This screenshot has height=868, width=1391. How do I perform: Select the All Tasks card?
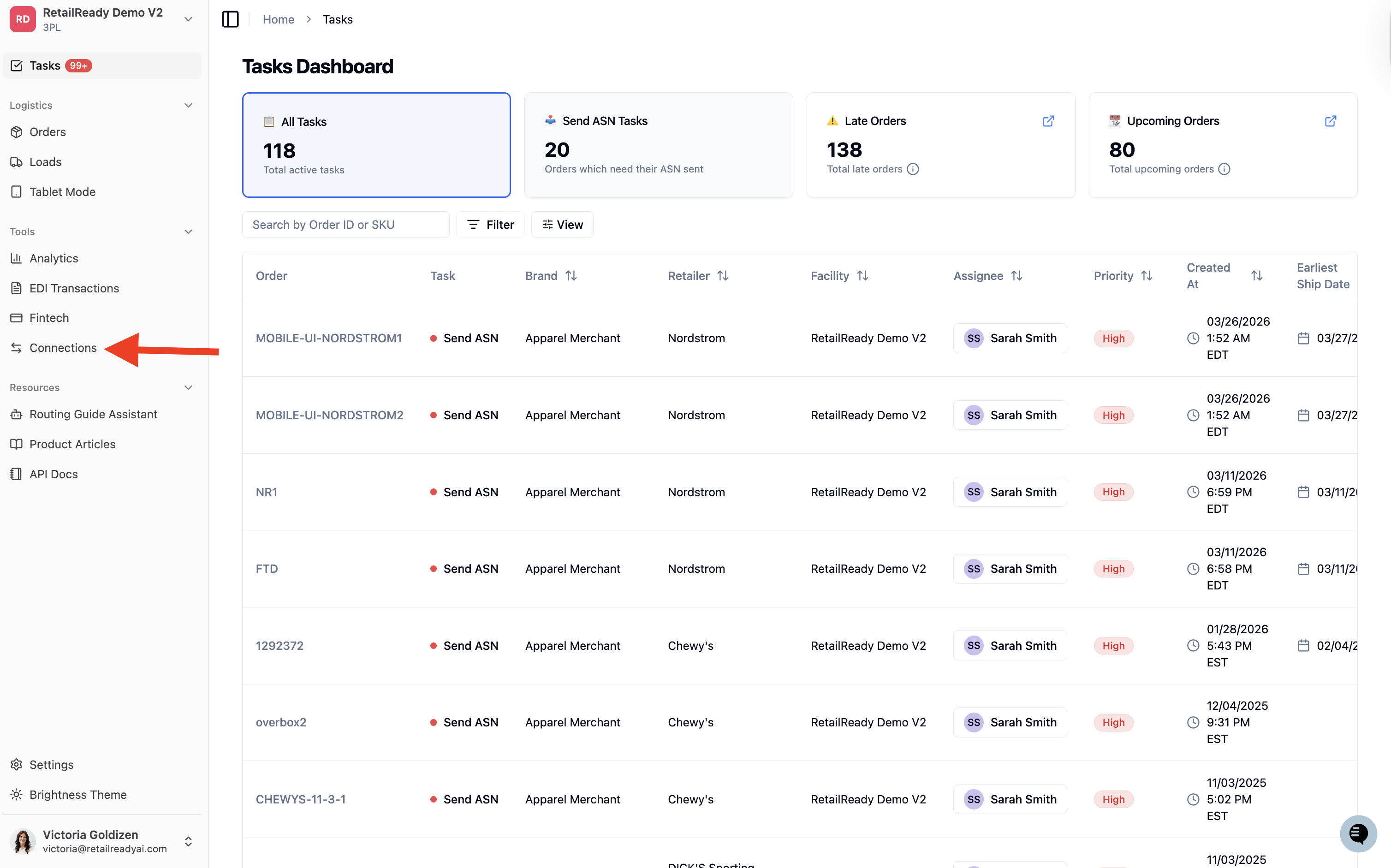[376, 145]
